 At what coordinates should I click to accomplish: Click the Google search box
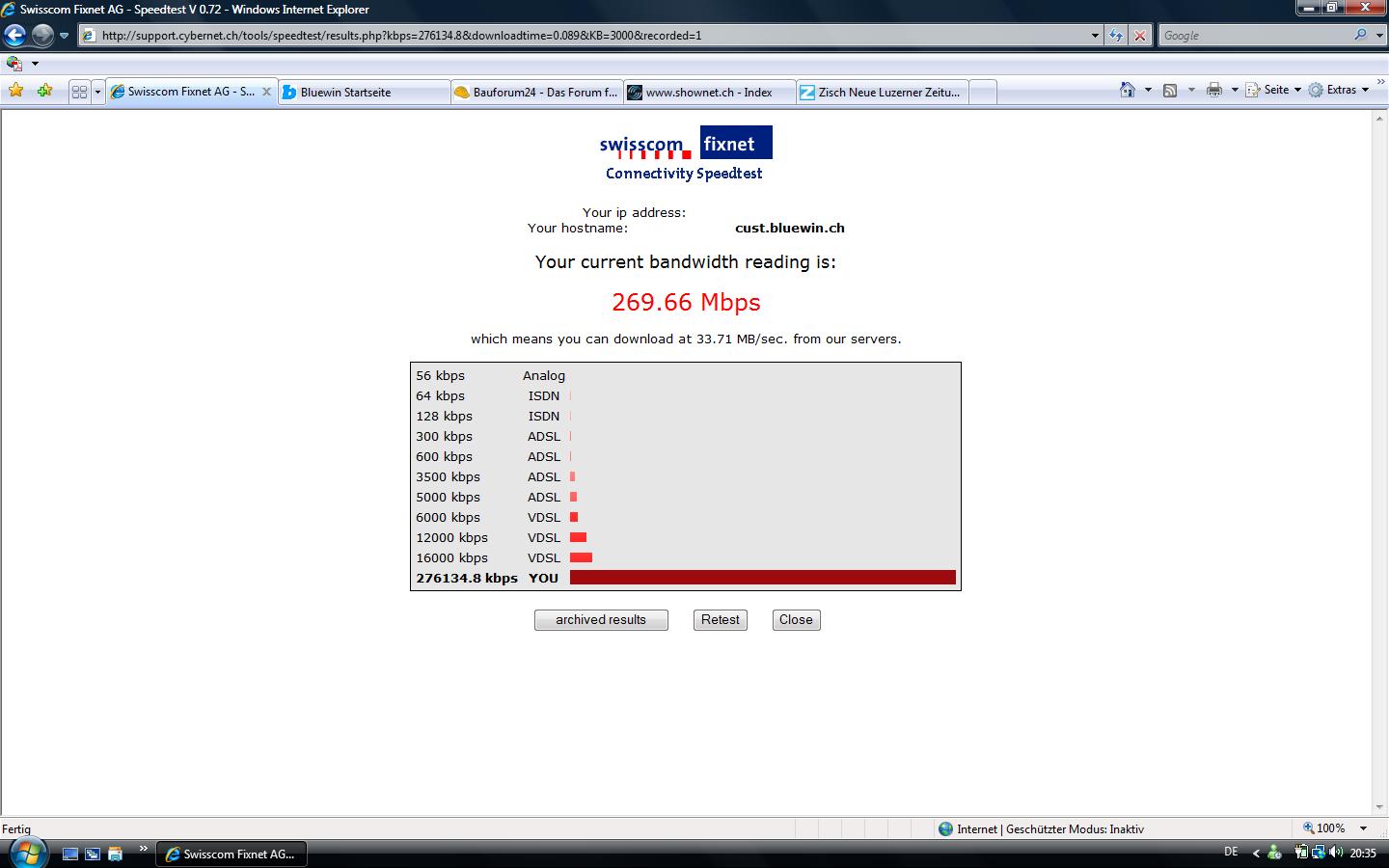point(1254,36)
